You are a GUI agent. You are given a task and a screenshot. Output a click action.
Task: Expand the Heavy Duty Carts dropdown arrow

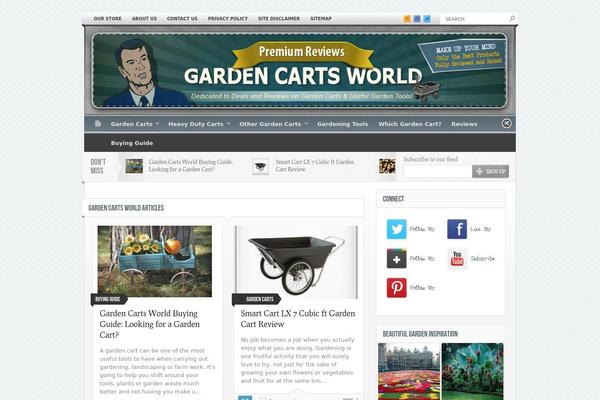coord(228,124)
